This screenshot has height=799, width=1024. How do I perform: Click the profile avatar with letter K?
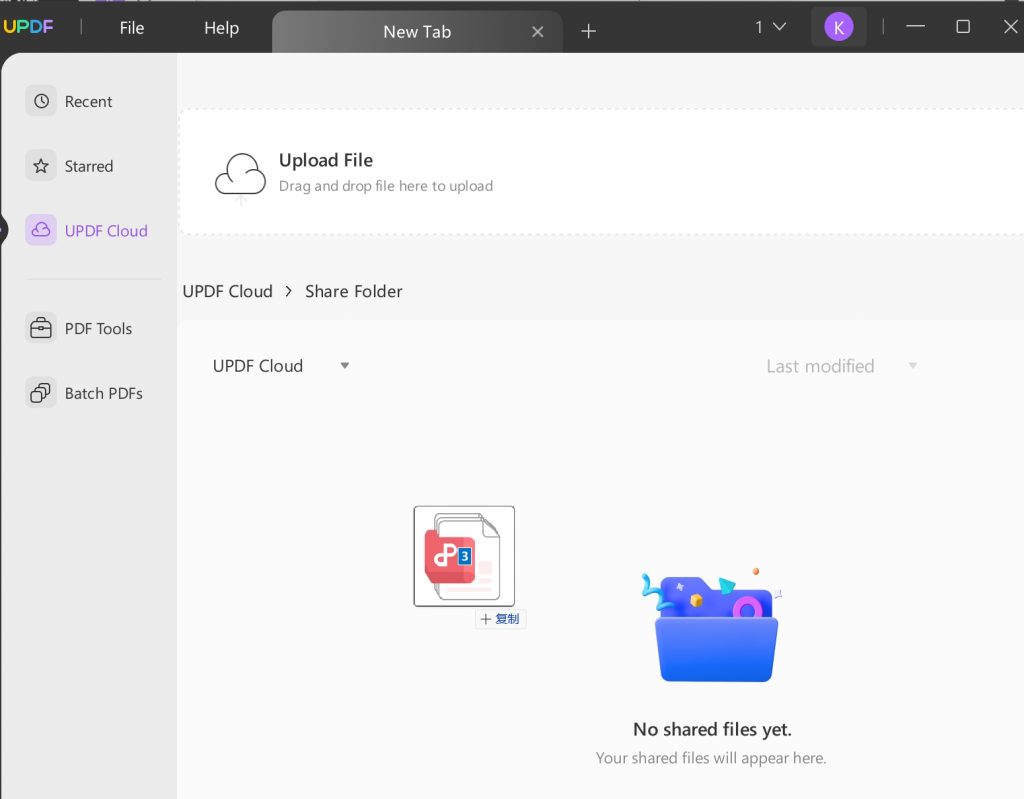[x=839, y=26]
